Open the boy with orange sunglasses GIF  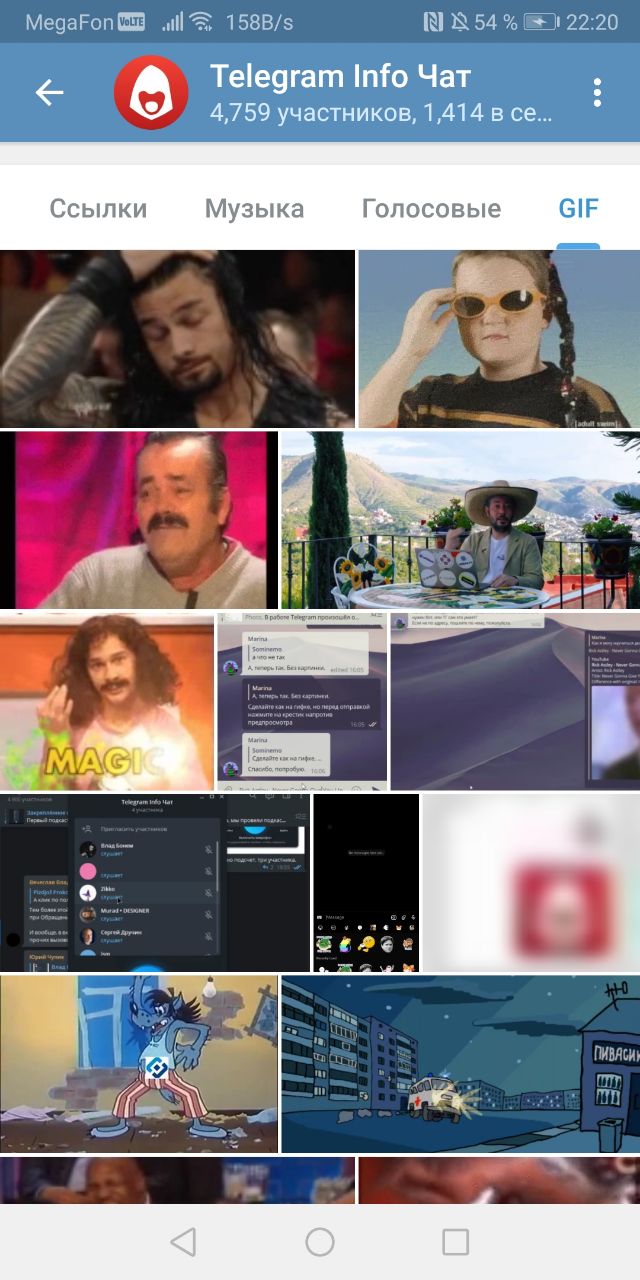tap(499, 339)
